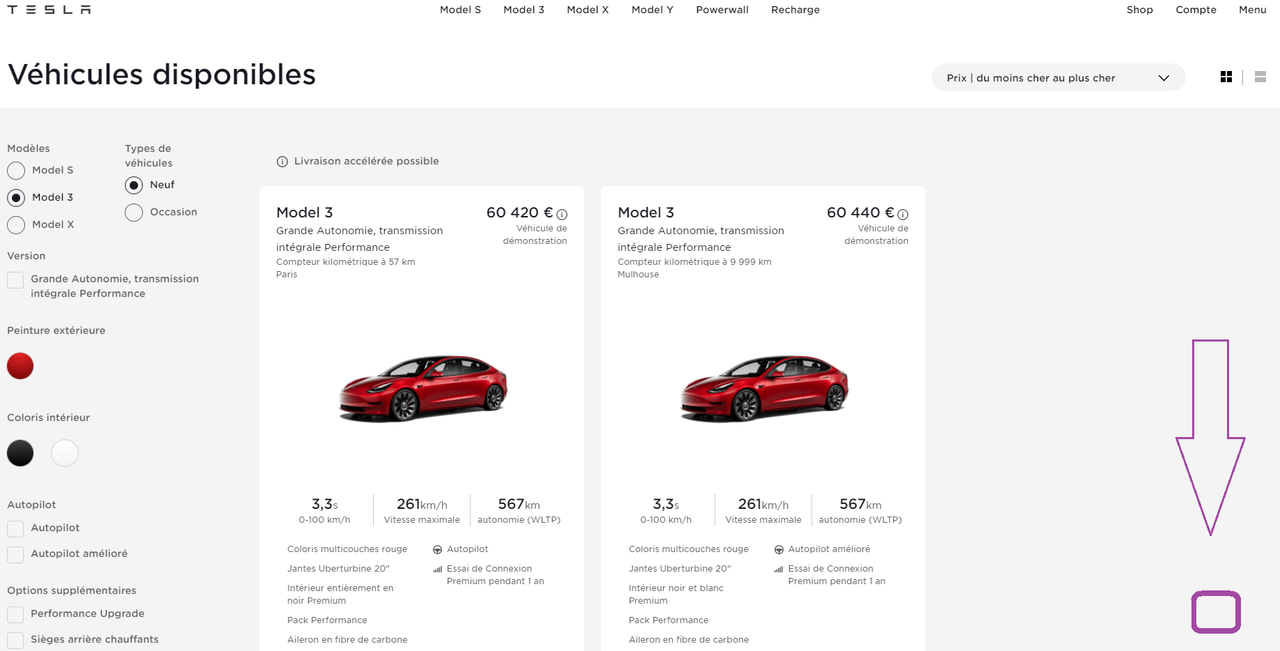This screenshot has width=1280, height=651.
Task: Click Compteur kilométrique à 57 km text
Action: tap(346, 262)
